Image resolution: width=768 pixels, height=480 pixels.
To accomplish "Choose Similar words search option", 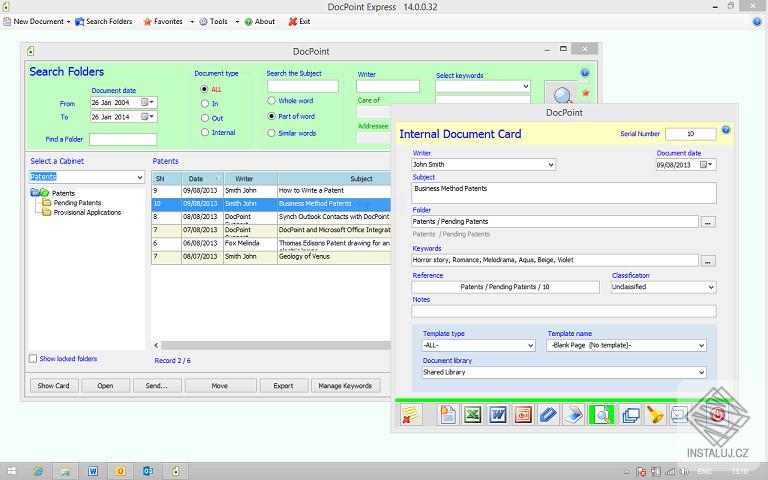I will [x=271, y=133].
